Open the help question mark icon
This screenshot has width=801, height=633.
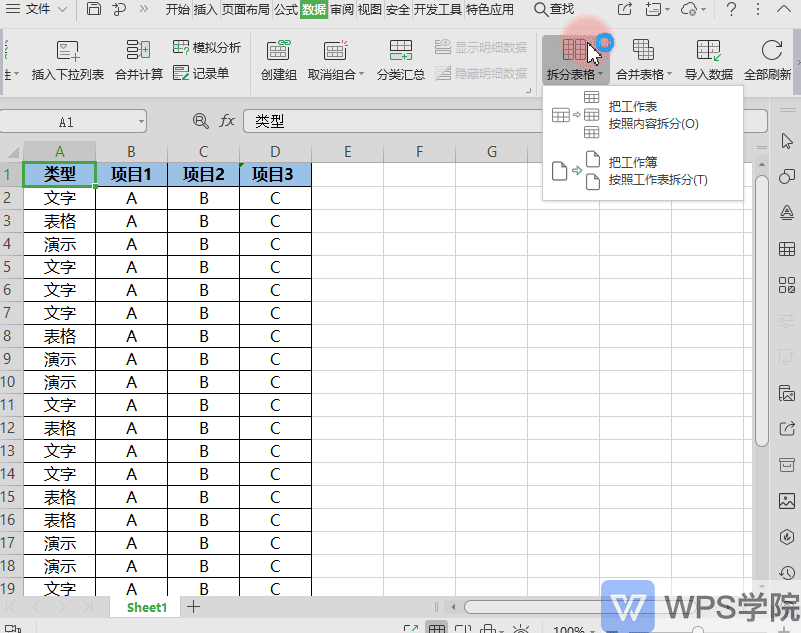point(731,9)
